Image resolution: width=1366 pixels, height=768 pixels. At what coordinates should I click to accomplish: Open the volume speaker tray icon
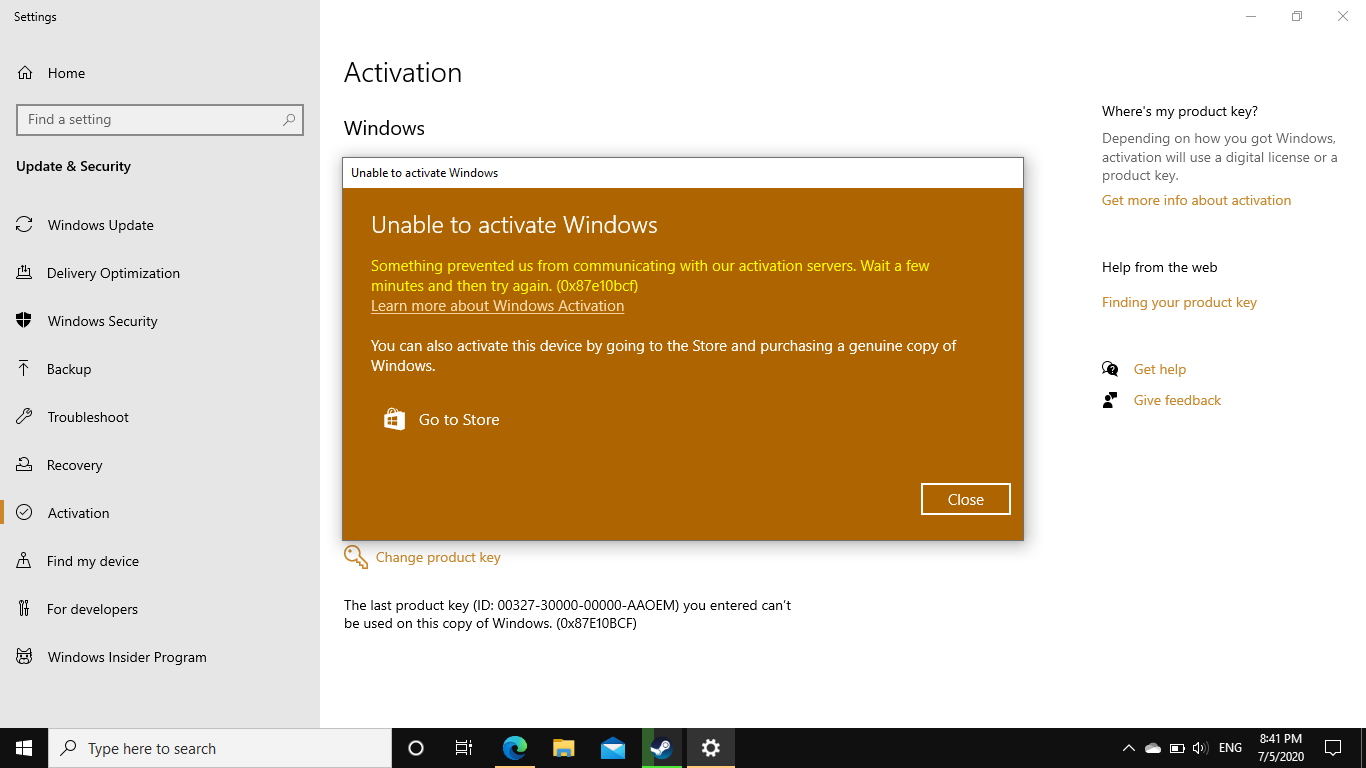[x=1201, y=748]
